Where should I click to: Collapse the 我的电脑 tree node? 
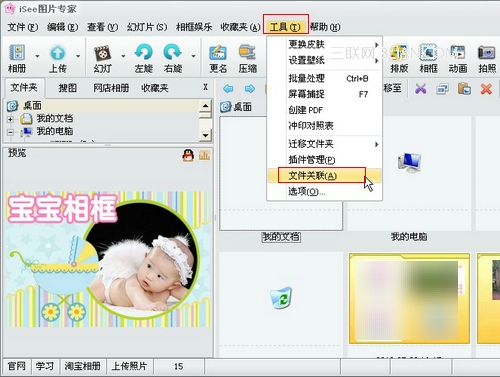click(x=10, y=132)
